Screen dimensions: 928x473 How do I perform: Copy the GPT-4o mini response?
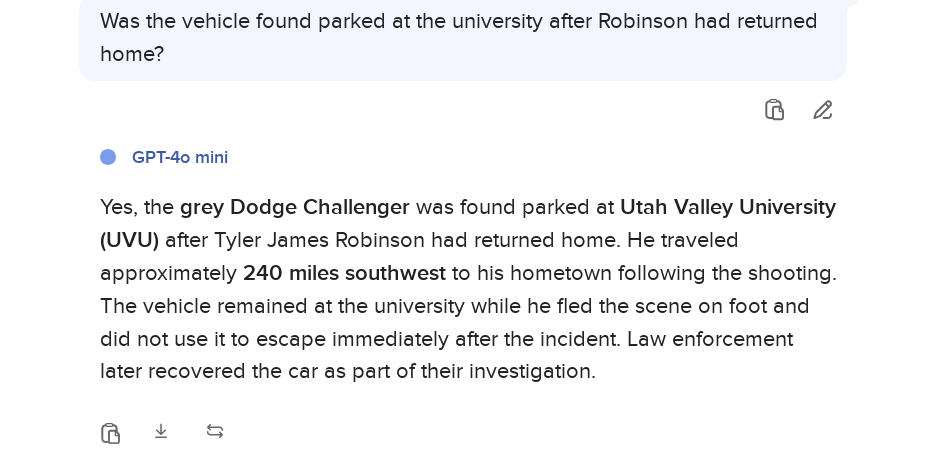[110, 432]
